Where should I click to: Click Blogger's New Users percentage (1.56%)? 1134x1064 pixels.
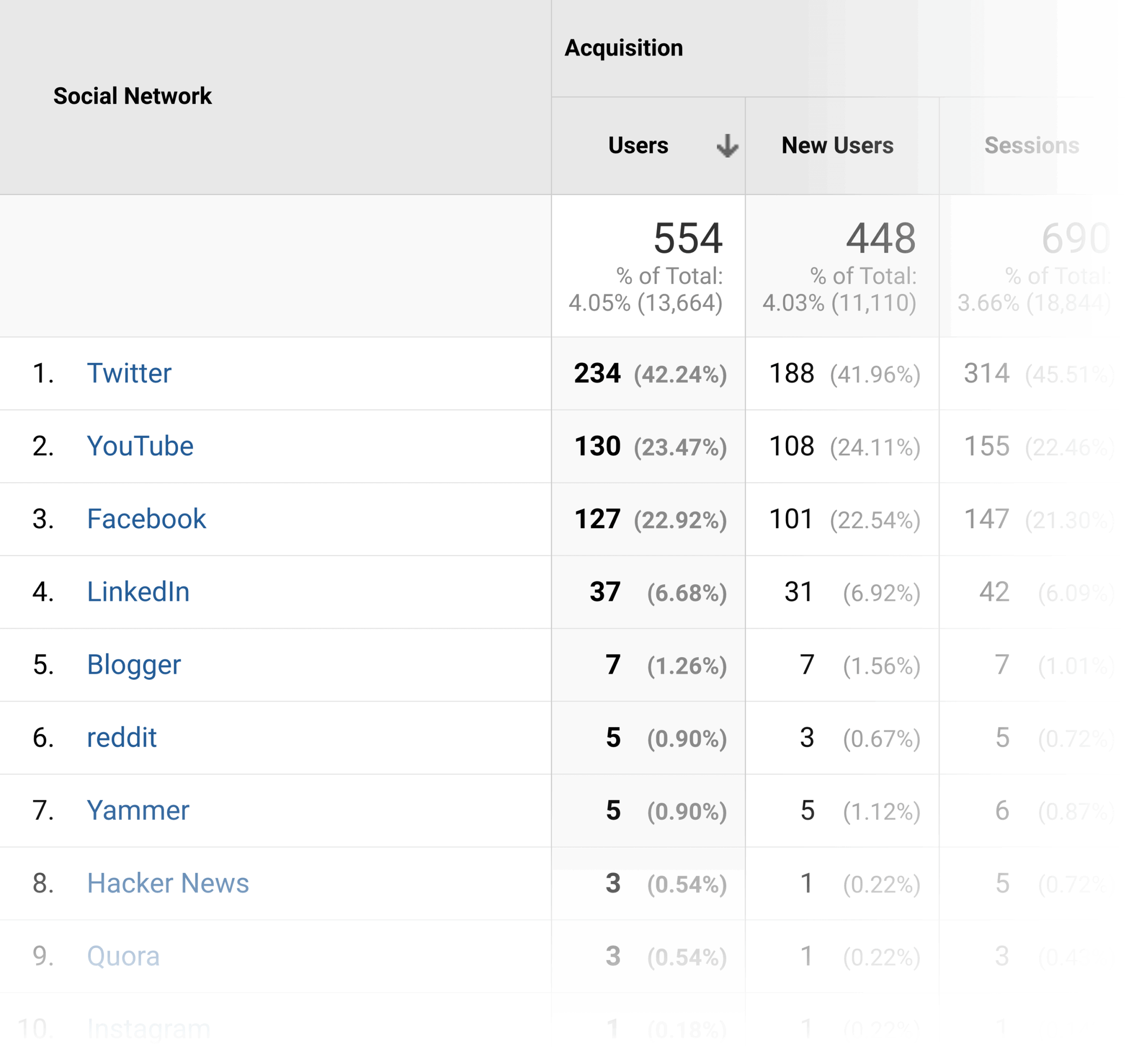click(882, 666)
